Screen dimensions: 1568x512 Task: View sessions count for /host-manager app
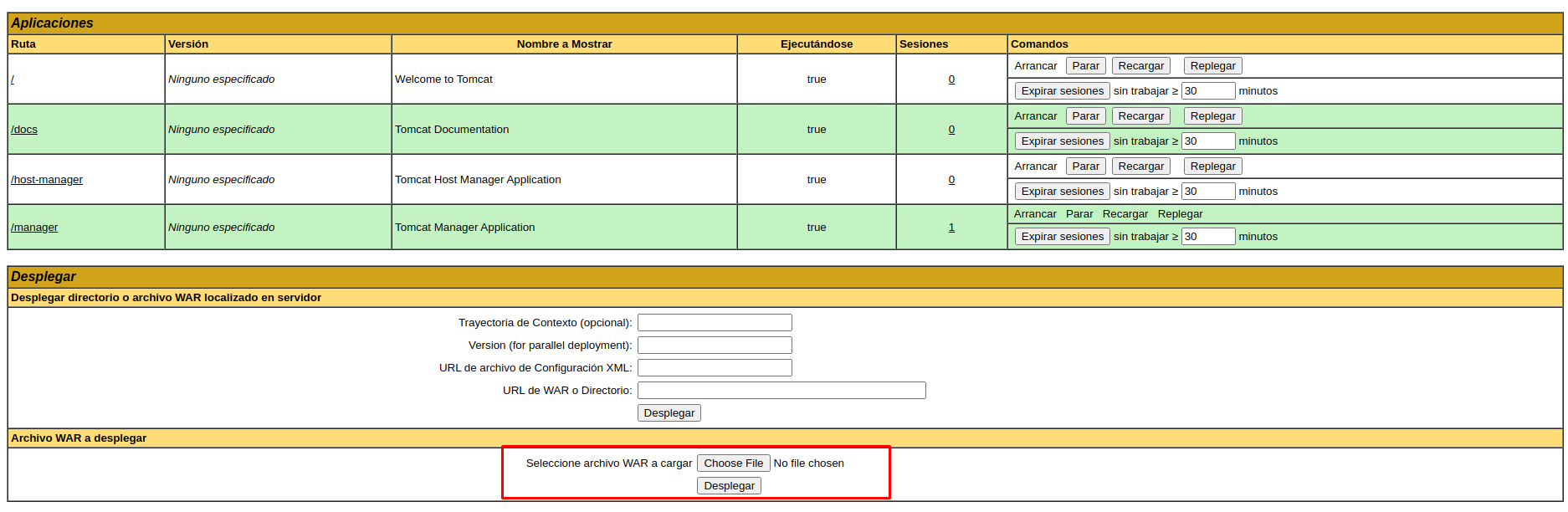pyautogui.click(x=951, y=180)
